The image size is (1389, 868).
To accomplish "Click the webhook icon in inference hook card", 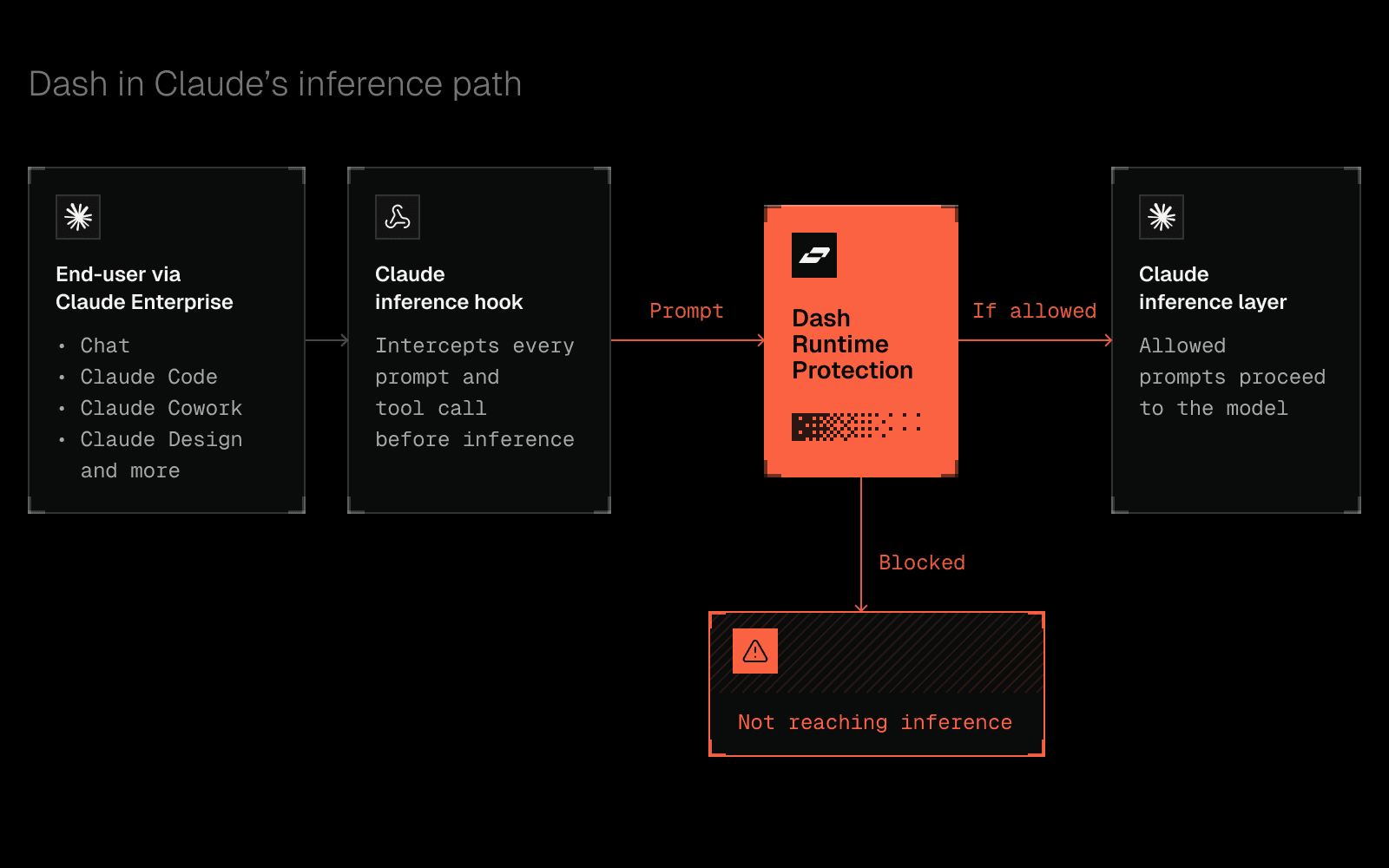I will [x=398, y=217].
